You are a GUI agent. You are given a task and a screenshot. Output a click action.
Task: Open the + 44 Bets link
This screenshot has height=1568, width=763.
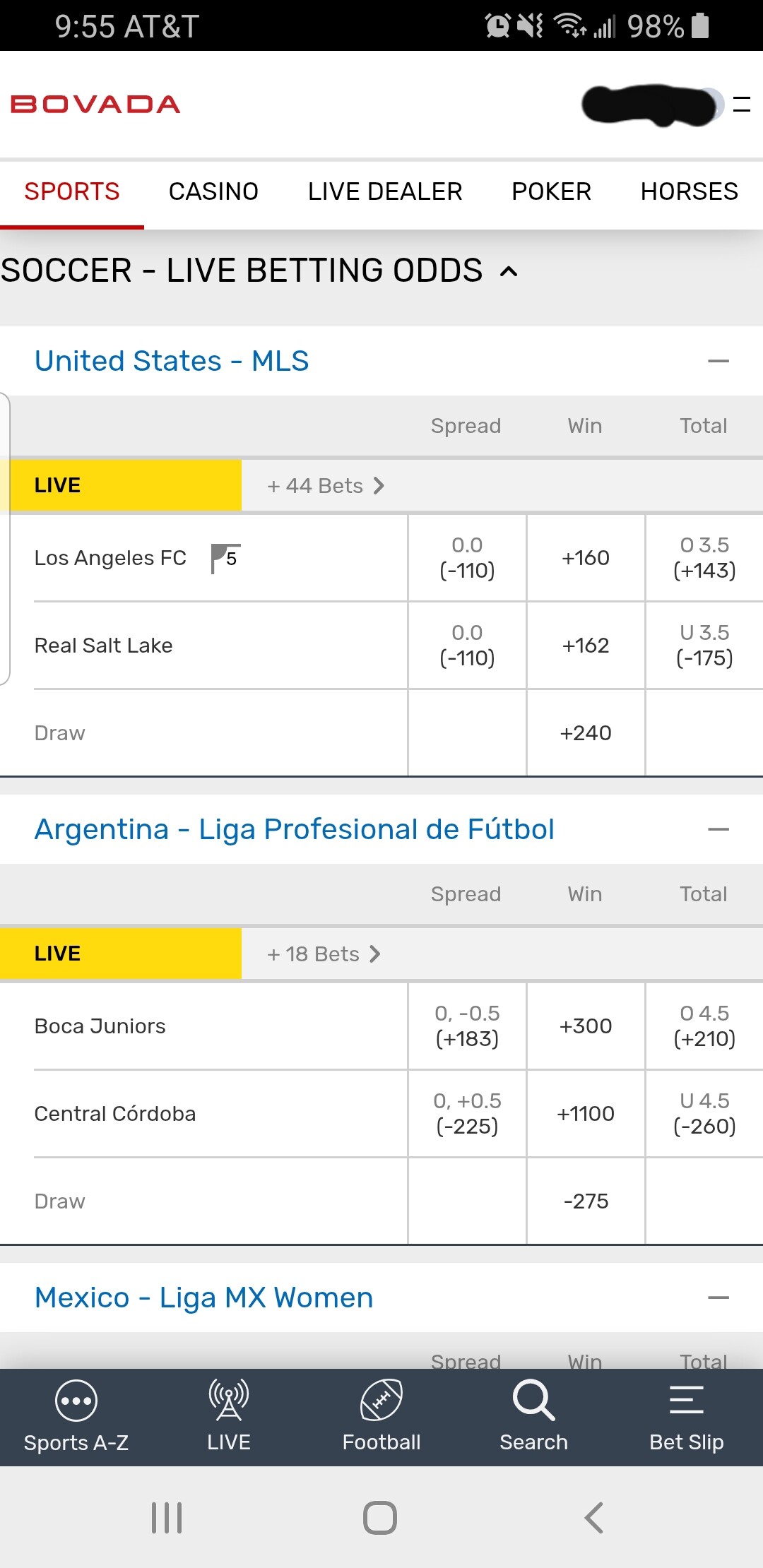point(326,486)
